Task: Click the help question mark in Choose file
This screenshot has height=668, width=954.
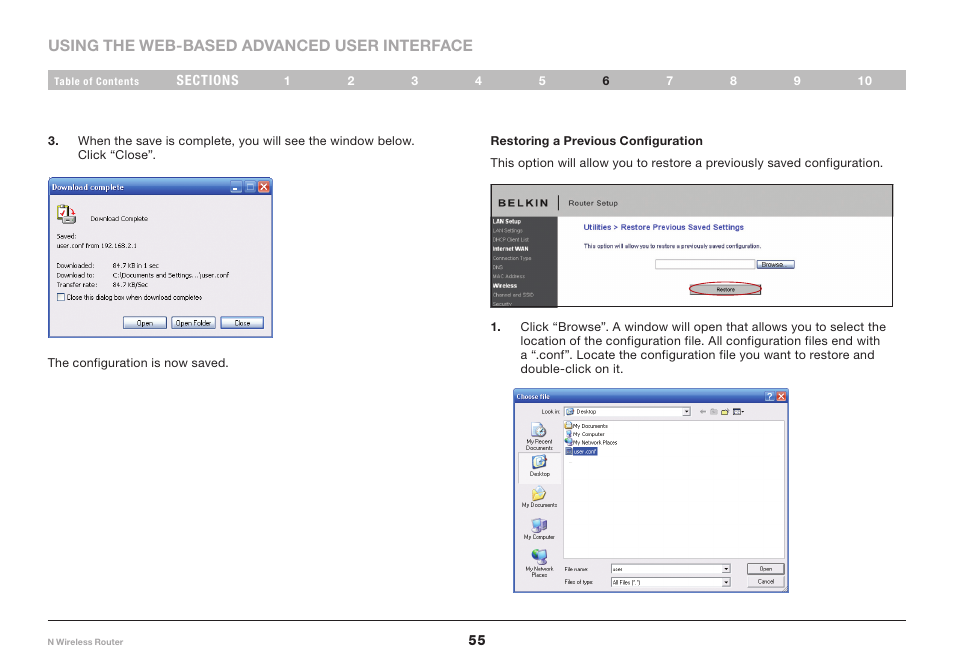Action: coord(770,396)
